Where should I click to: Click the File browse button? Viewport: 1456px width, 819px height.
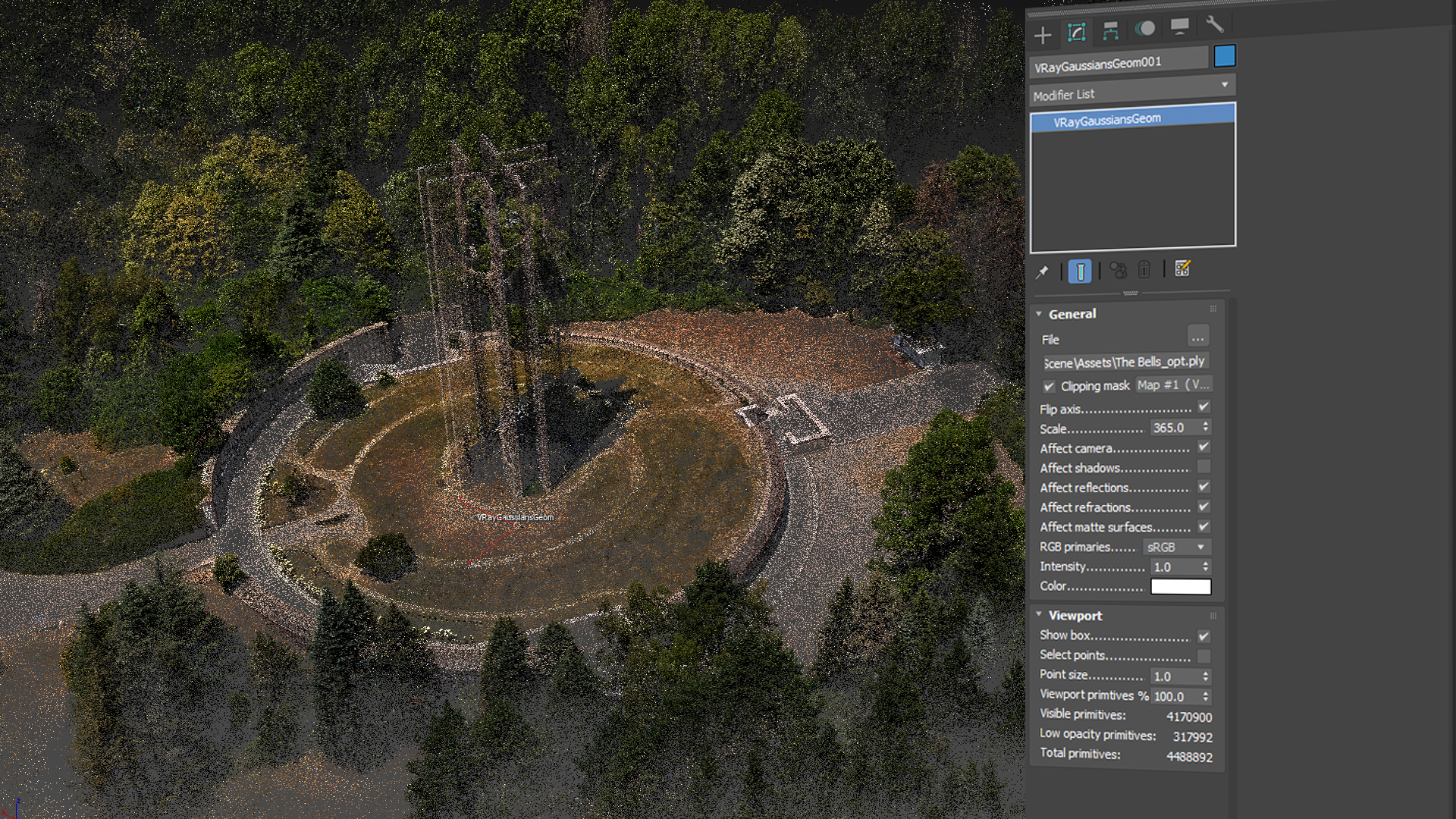(x=1197, y=337)
